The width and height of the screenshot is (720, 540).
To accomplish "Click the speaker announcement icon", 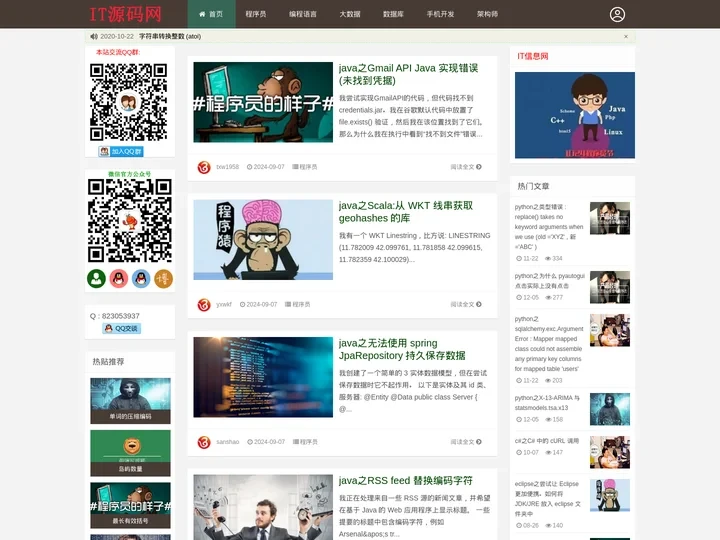I will pos(94,36).
